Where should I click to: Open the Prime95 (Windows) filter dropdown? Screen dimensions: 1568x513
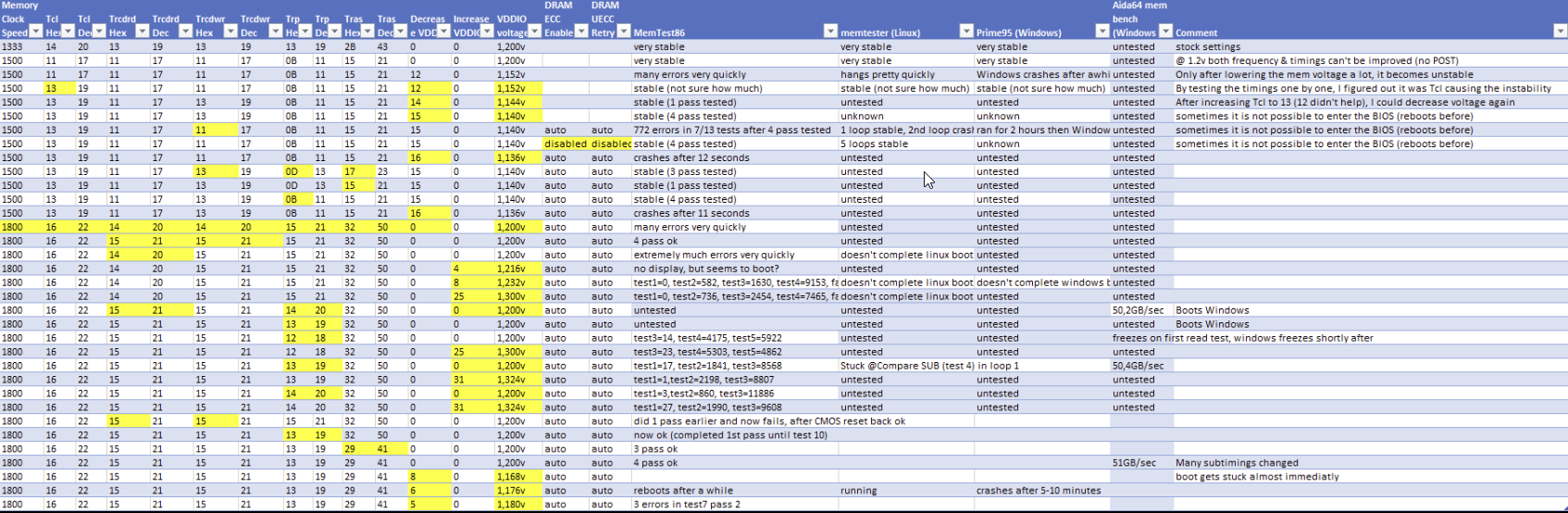[x=1101, y=31]
